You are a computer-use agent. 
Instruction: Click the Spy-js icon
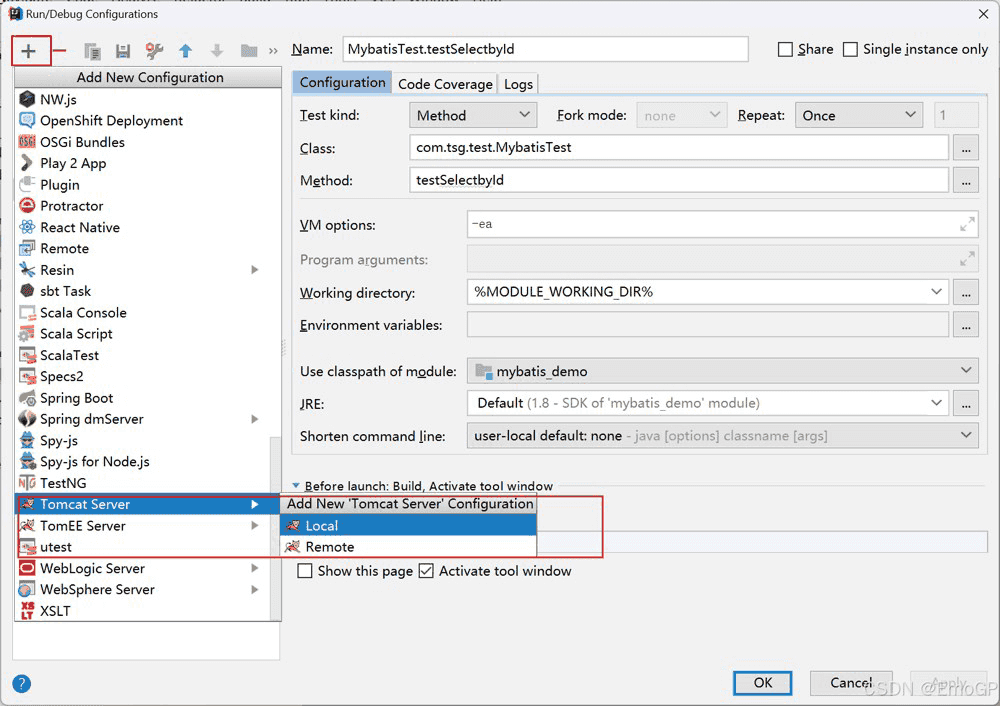27,440
